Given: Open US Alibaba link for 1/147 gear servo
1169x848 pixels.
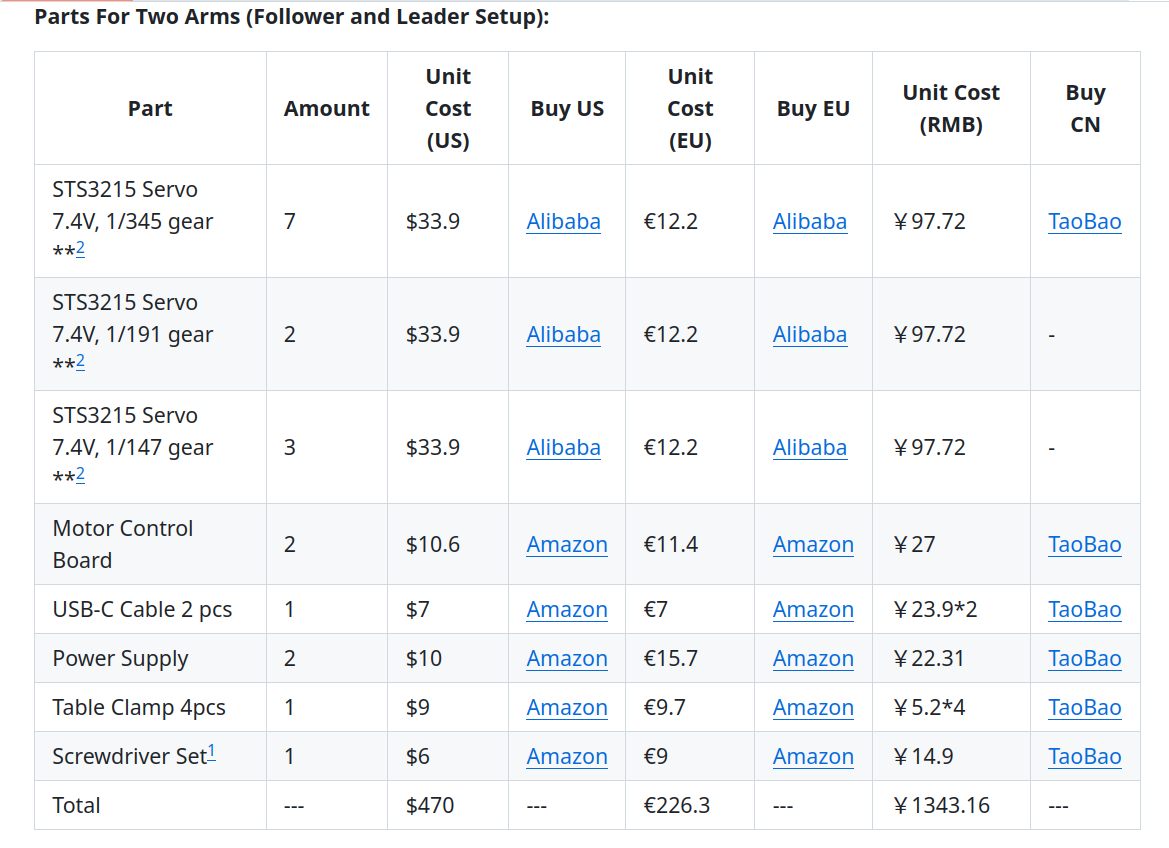Looking at the screenshot, I should [x=563, y=448].
